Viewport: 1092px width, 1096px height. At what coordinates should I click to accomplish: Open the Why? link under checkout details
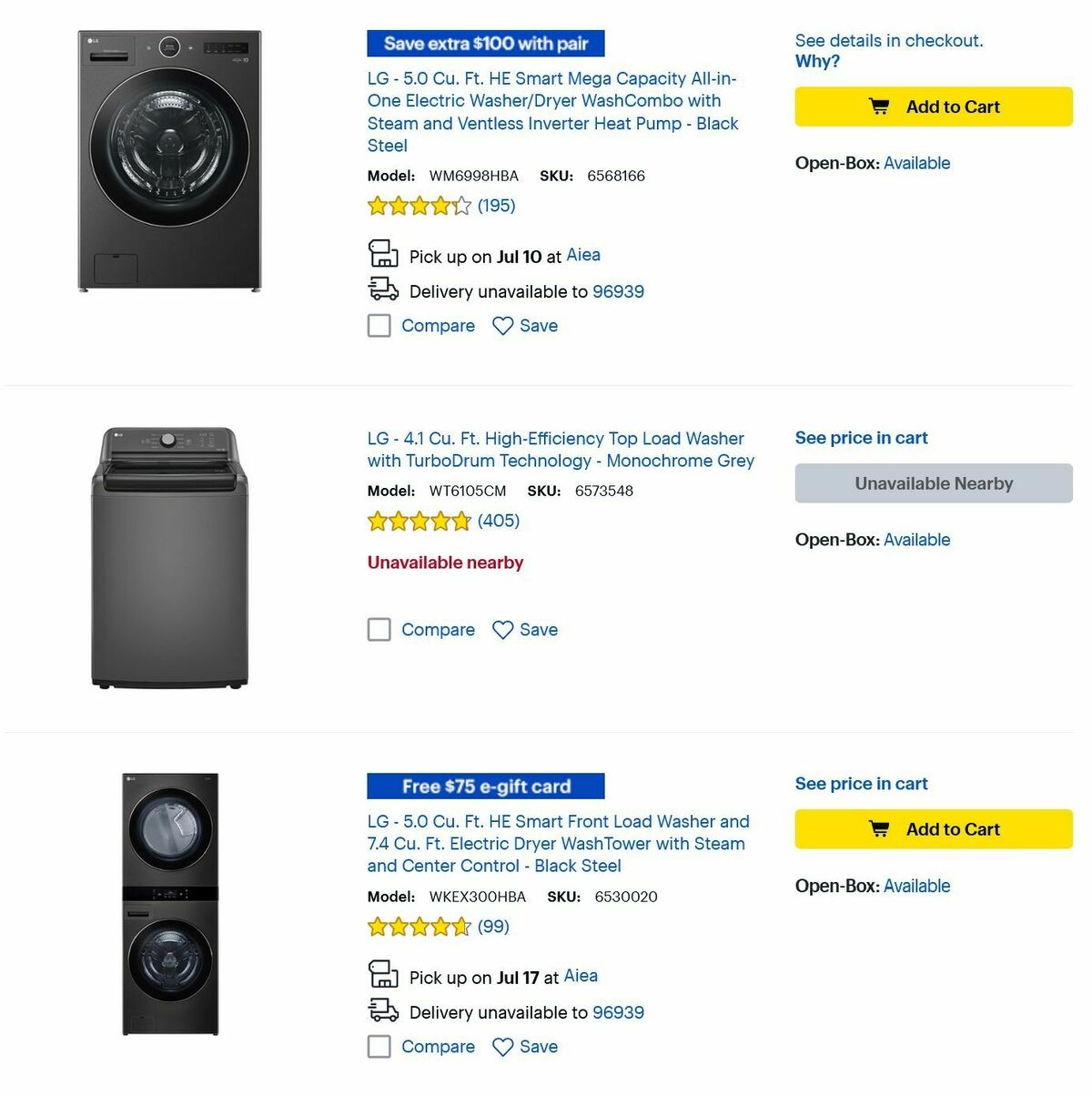(816, 61)
